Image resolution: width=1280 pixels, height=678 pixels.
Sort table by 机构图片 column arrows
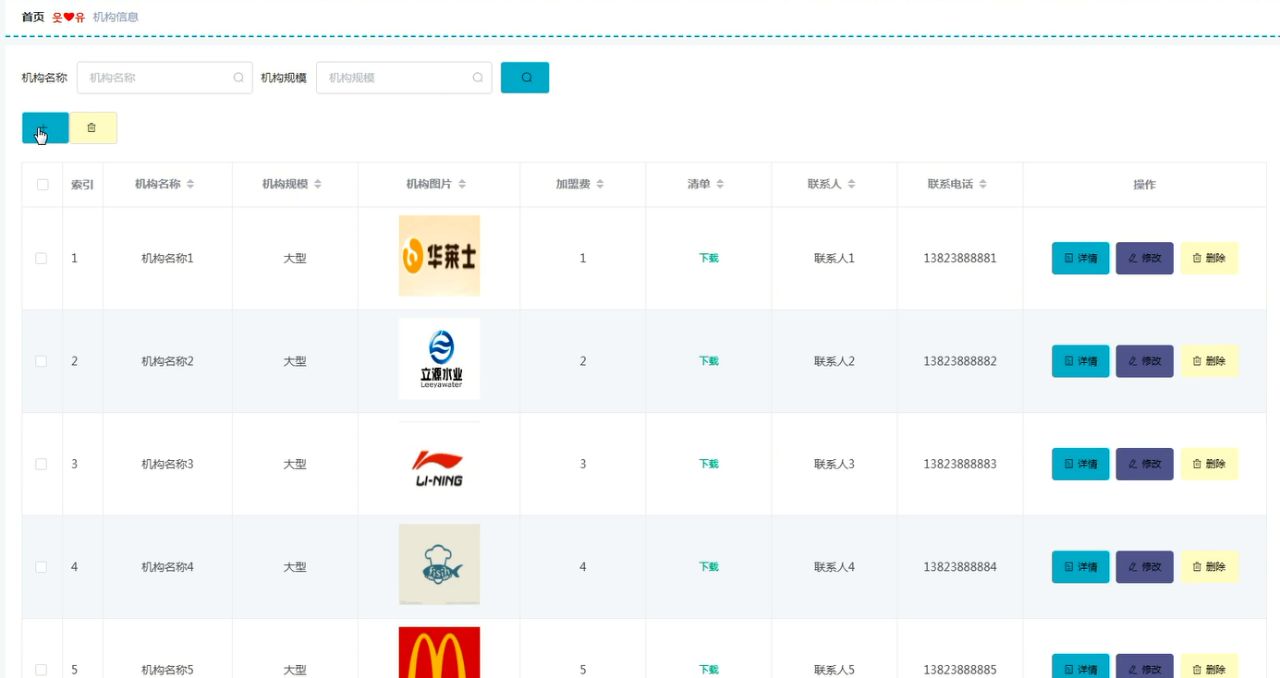point(462,185)
